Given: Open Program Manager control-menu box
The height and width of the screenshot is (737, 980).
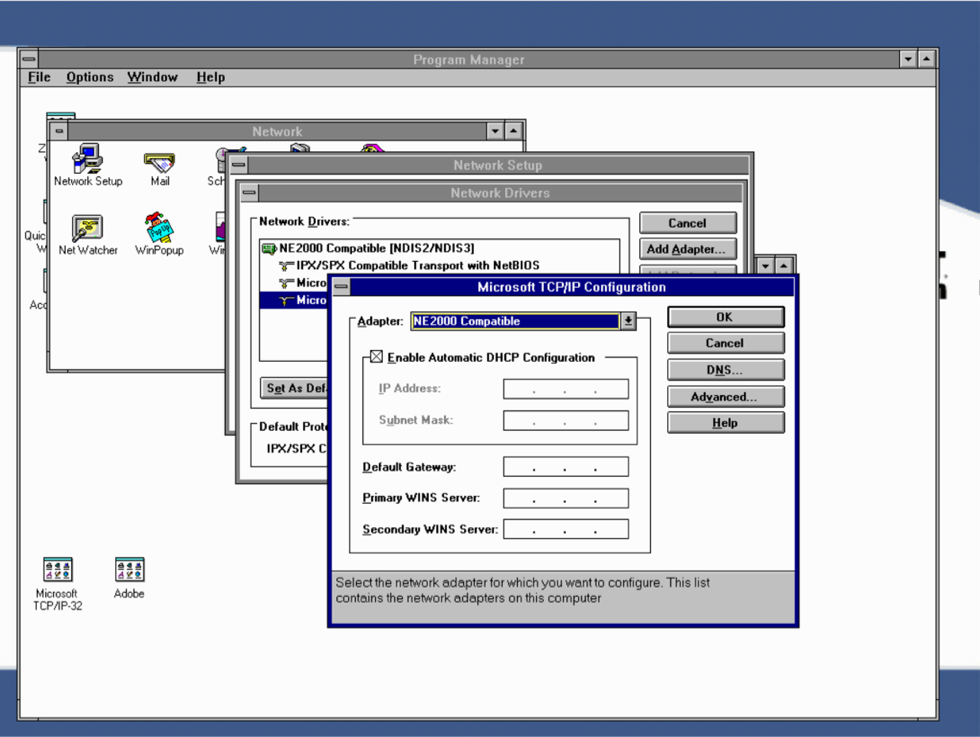Looking at the screenshot, I should pos(29,59).
